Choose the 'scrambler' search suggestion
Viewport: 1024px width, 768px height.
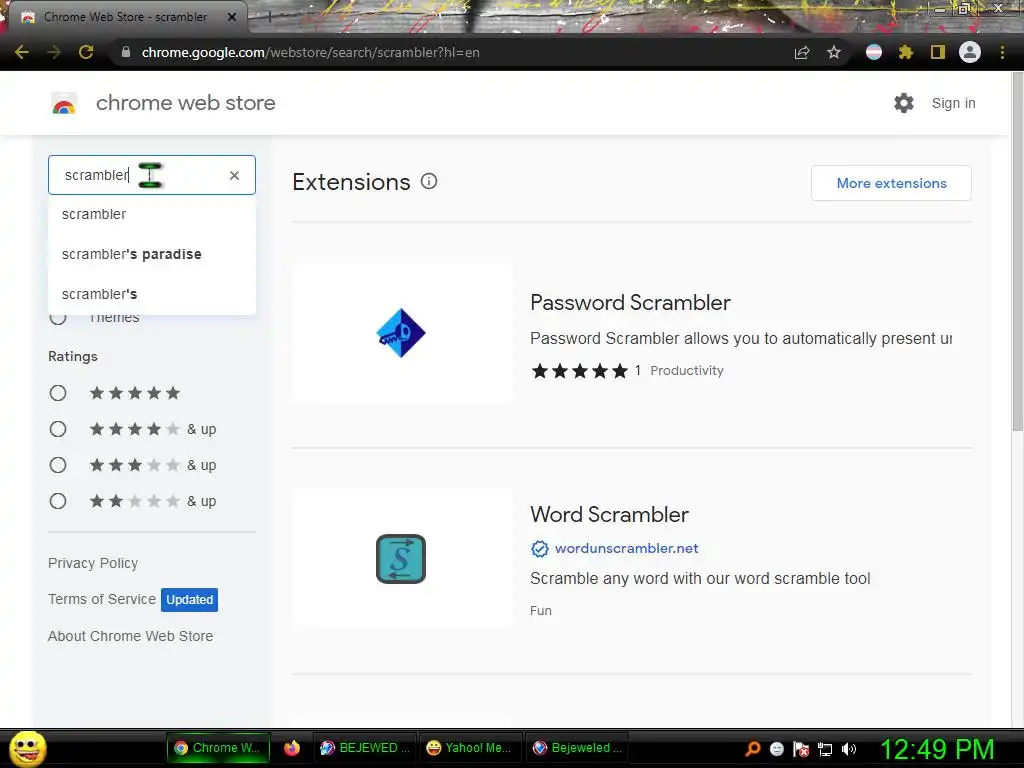152,214
